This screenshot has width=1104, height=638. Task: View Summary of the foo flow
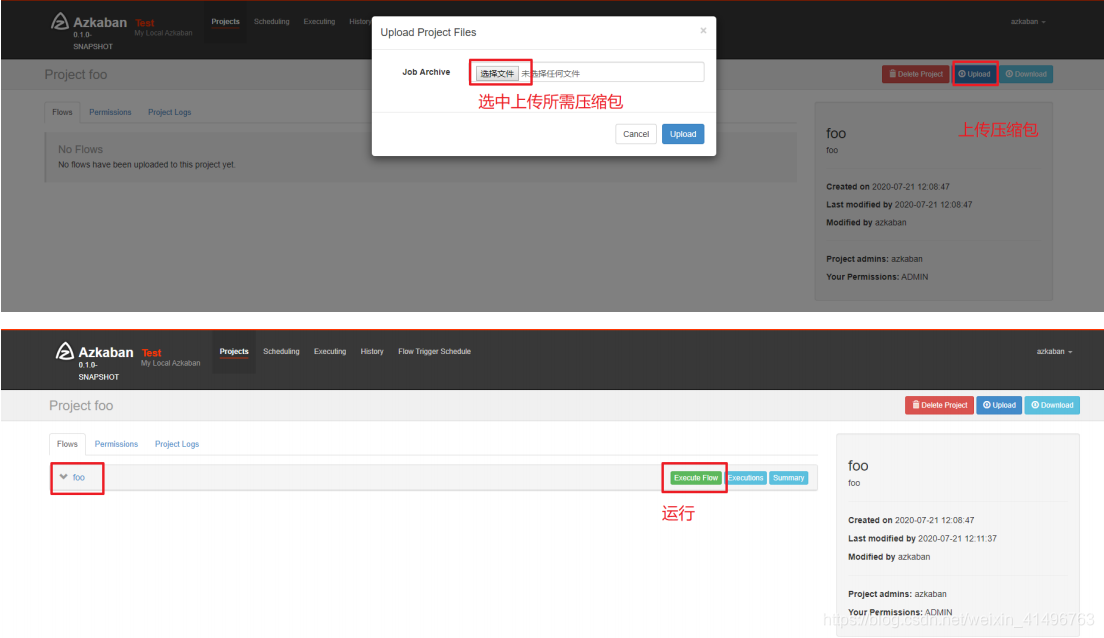[x=789, y=477]
